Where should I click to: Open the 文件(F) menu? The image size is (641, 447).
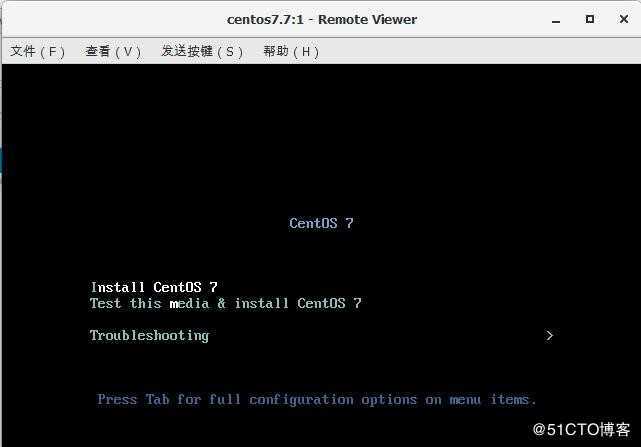tap(38, 52)
